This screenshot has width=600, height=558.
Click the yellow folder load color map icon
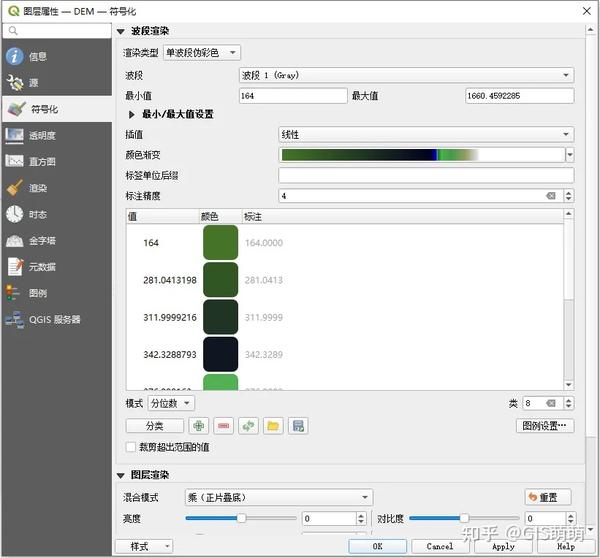[x=273, y=426]
